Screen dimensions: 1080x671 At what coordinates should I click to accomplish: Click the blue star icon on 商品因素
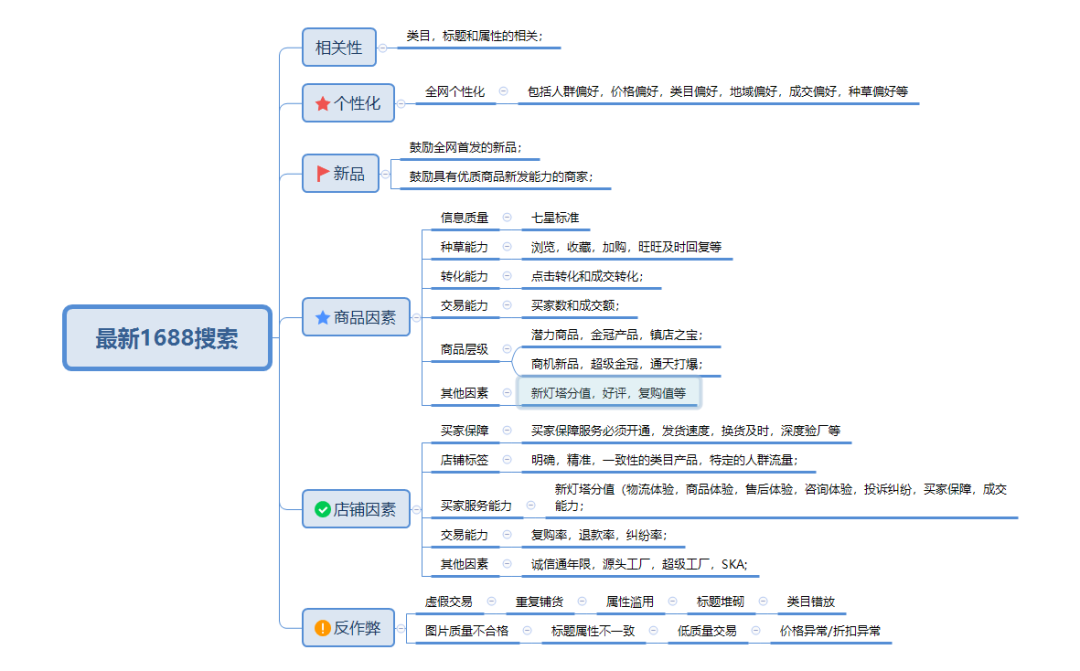point(322,318)
